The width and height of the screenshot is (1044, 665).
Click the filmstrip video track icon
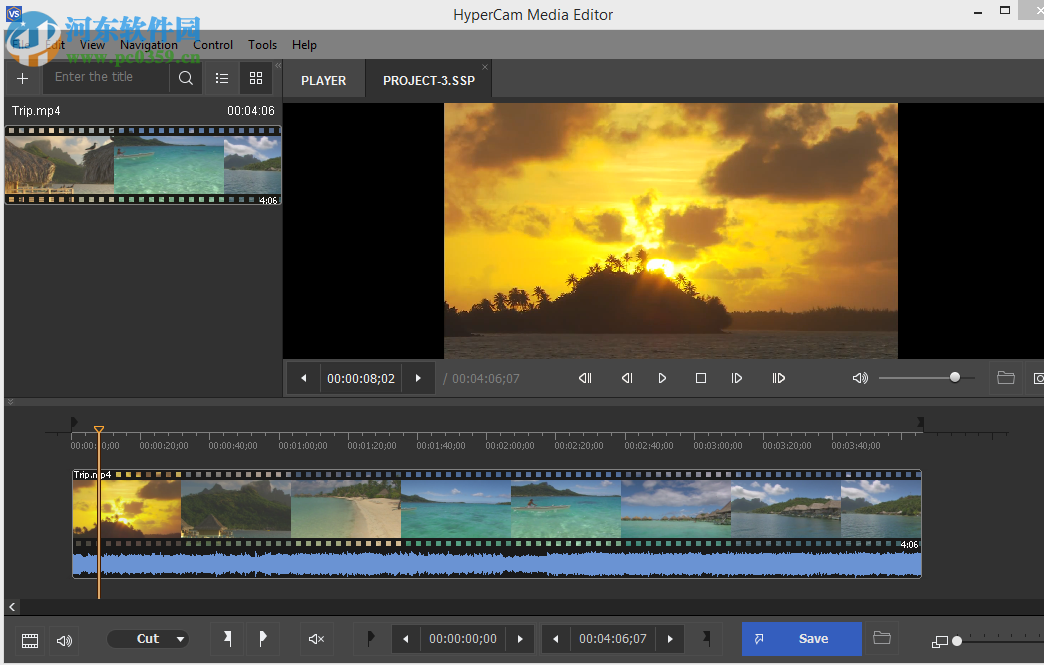pos(30,640)
